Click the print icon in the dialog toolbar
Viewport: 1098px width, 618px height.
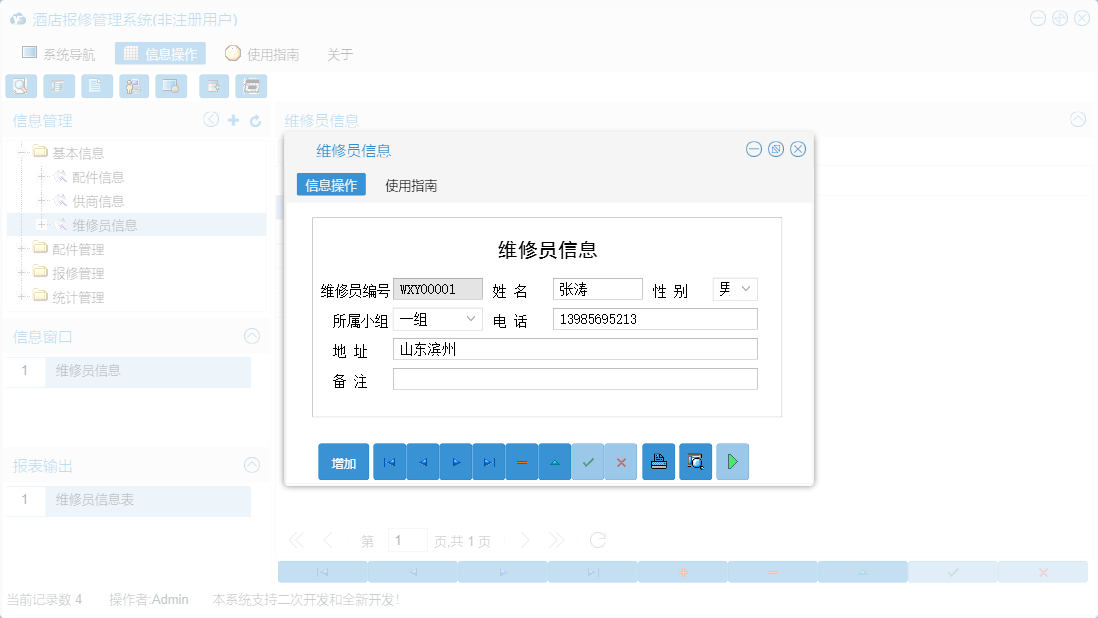[x=658, y=461]
